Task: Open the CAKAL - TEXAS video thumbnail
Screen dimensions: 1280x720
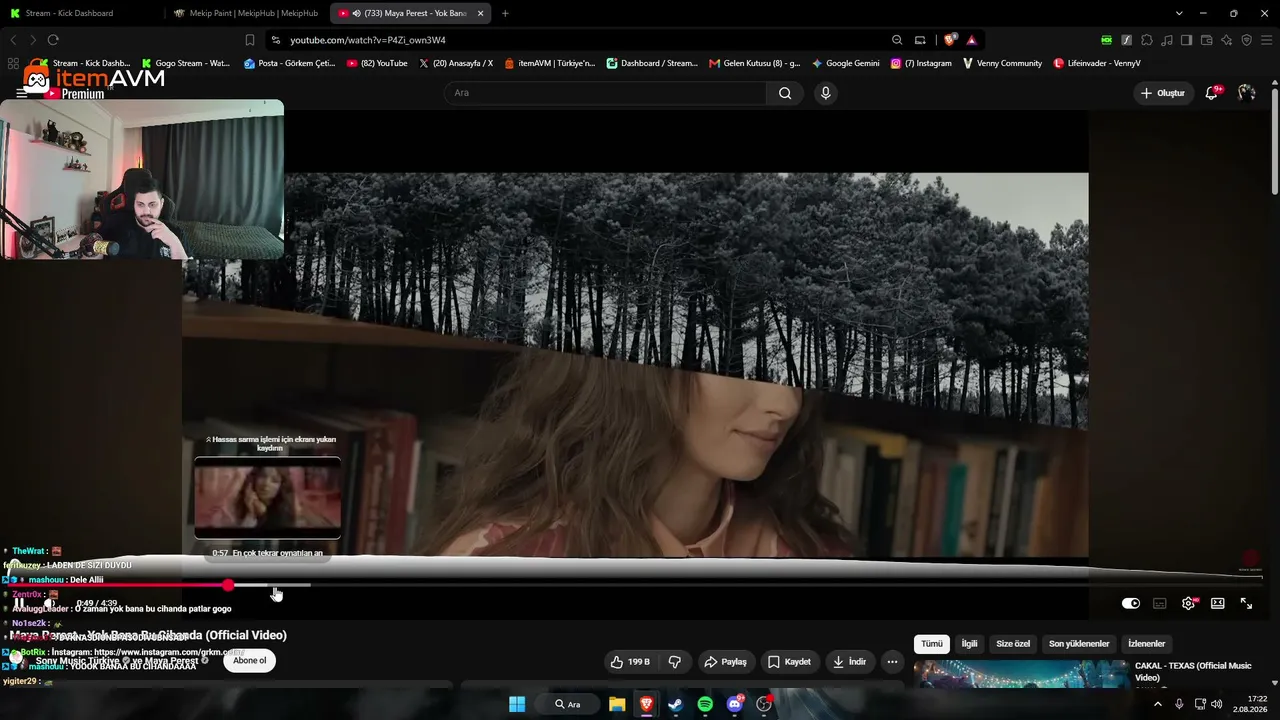Action: [1020, 675]
